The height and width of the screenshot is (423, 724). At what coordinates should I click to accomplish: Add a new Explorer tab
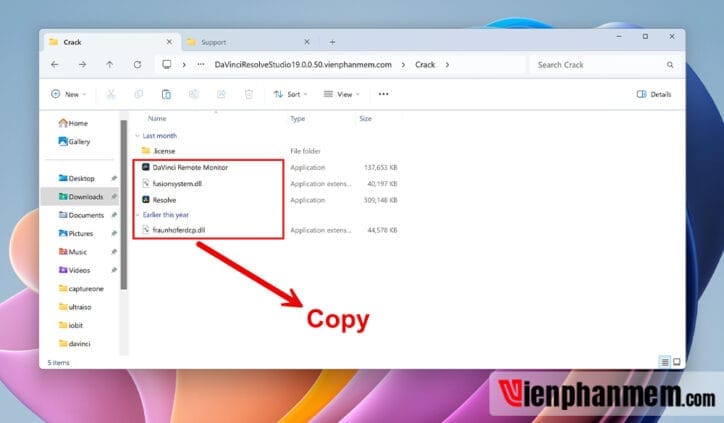click(x=332, y=42)
